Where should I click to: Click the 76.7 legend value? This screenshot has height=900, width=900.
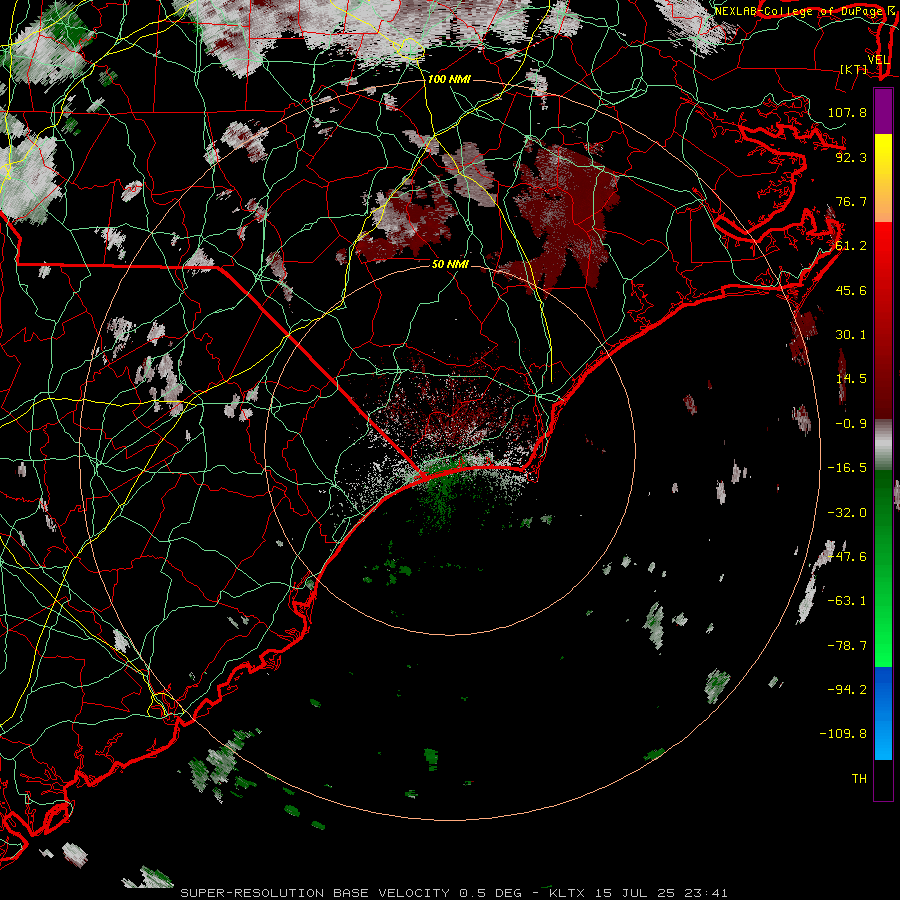click(851, 201)
